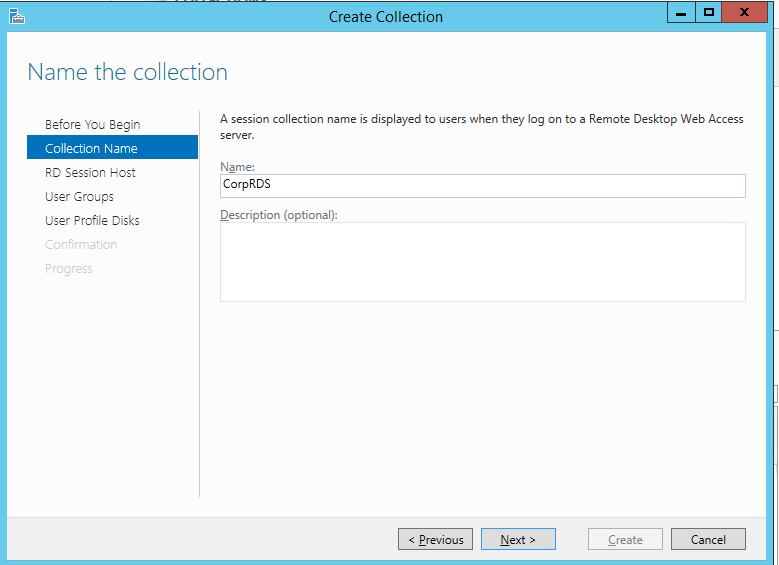Click the Description (optional) label
The image size is (779, 565).
[279, 214]
